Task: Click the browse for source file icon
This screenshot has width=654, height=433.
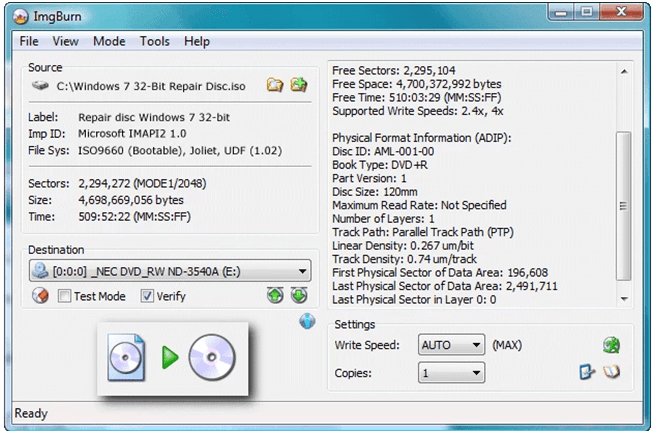Action: click(x=275, y=86)
